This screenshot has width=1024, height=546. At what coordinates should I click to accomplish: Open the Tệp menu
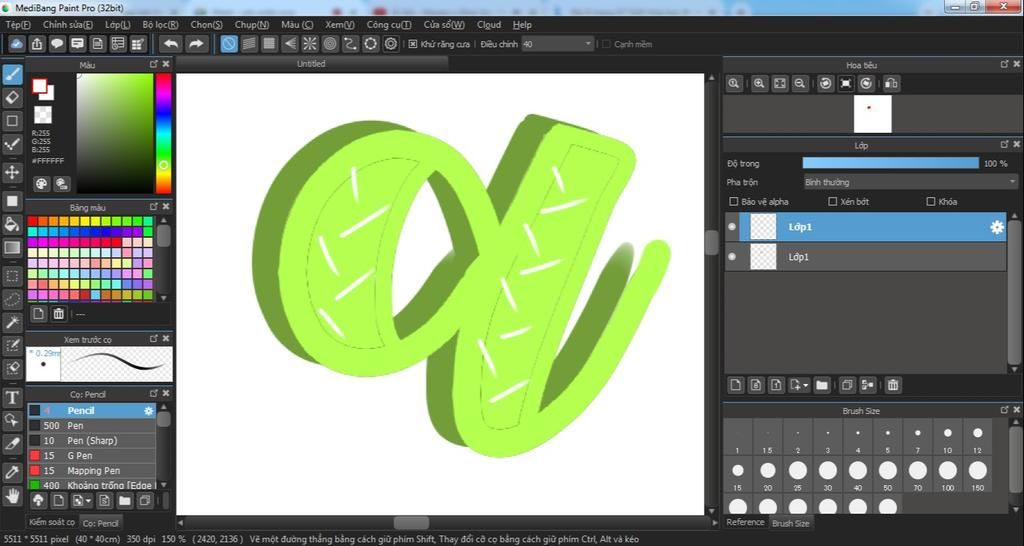coord(18,25)
